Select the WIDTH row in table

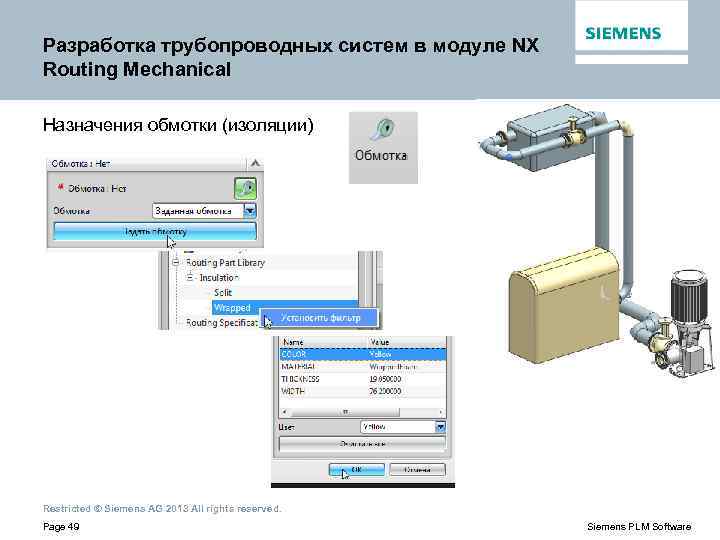(363, 391)
